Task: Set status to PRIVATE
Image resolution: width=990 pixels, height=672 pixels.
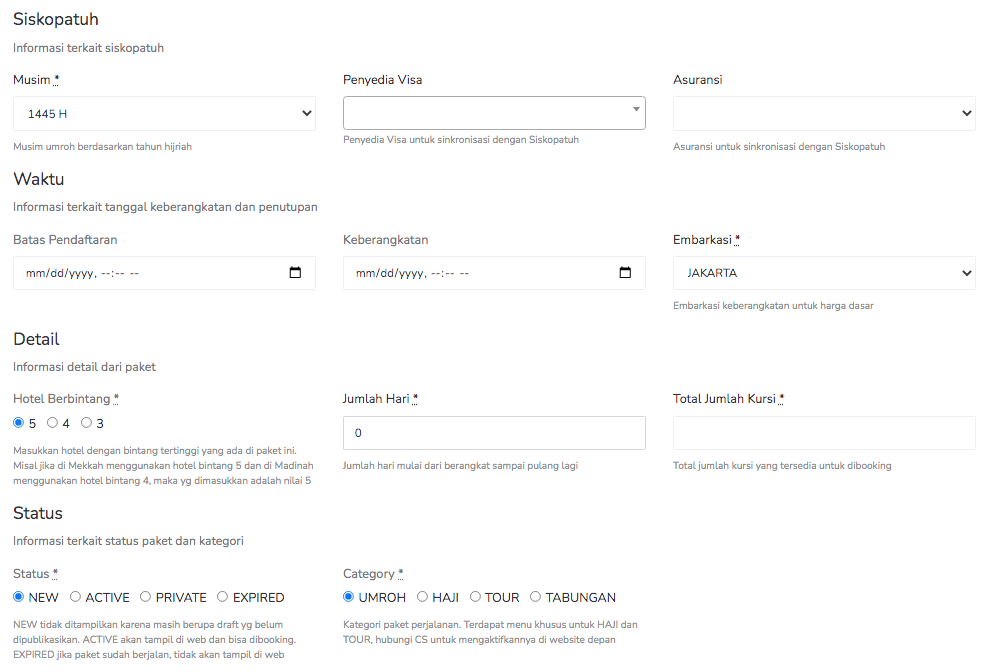Action: [146, 597]
